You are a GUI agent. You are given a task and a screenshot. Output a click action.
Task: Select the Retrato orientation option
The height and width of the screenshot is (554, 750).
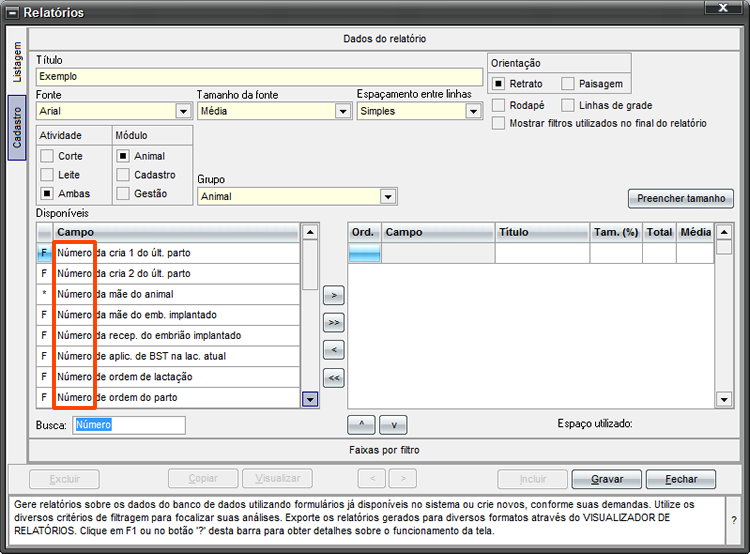tap(498, 84)
